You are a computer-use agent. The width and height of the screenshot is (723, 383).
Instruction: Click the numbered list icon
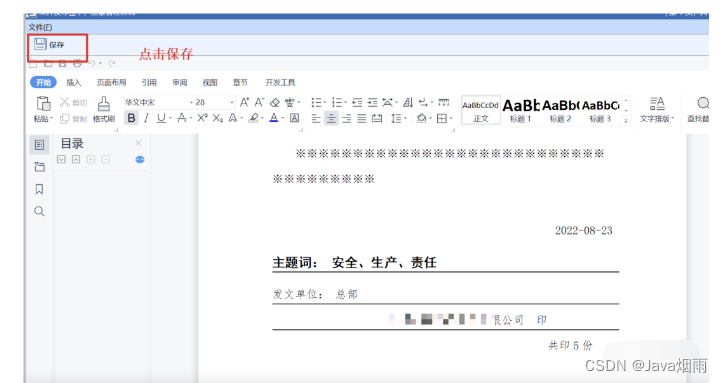337,102
